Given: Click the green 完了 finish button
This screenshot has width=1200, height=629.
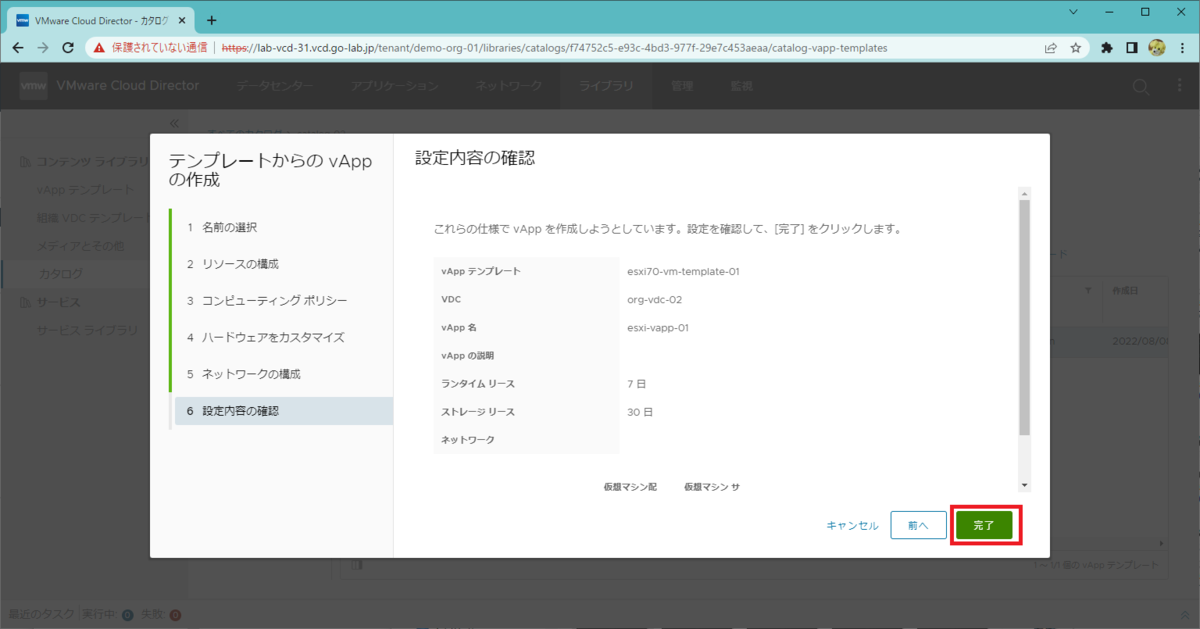Looking at the screenshot, I should [x=984, y=525].
